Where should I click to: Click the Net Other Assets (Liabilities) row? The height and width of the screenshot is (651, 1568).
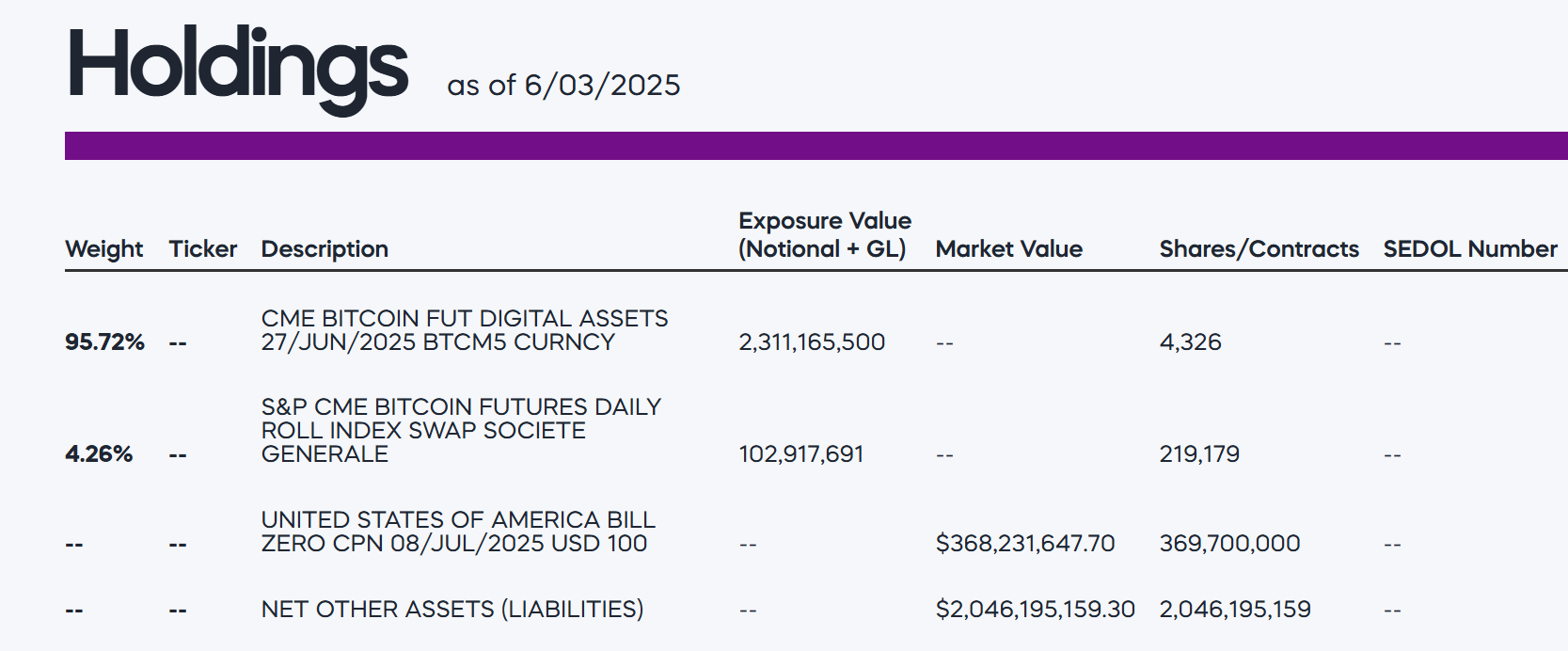click(x=451, y=610)
